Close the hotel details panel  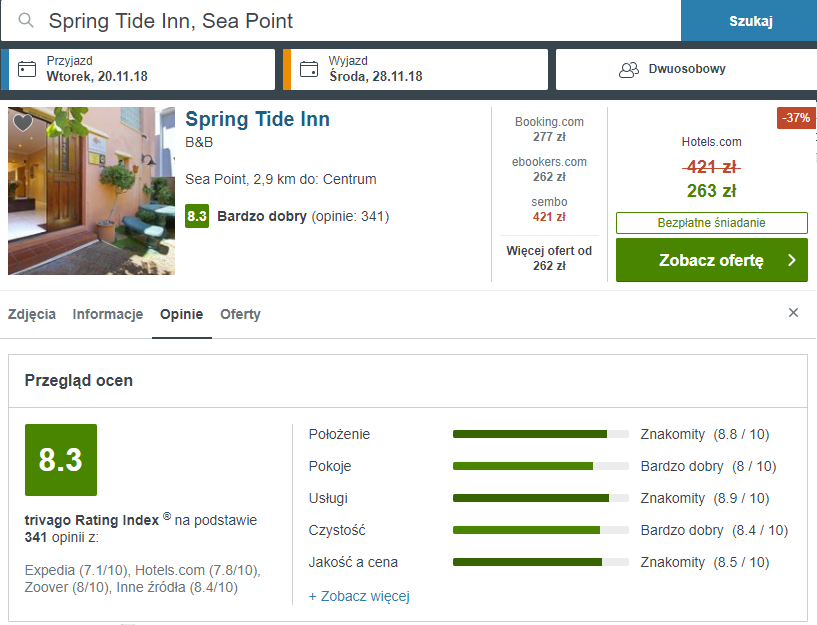[793, 313]
